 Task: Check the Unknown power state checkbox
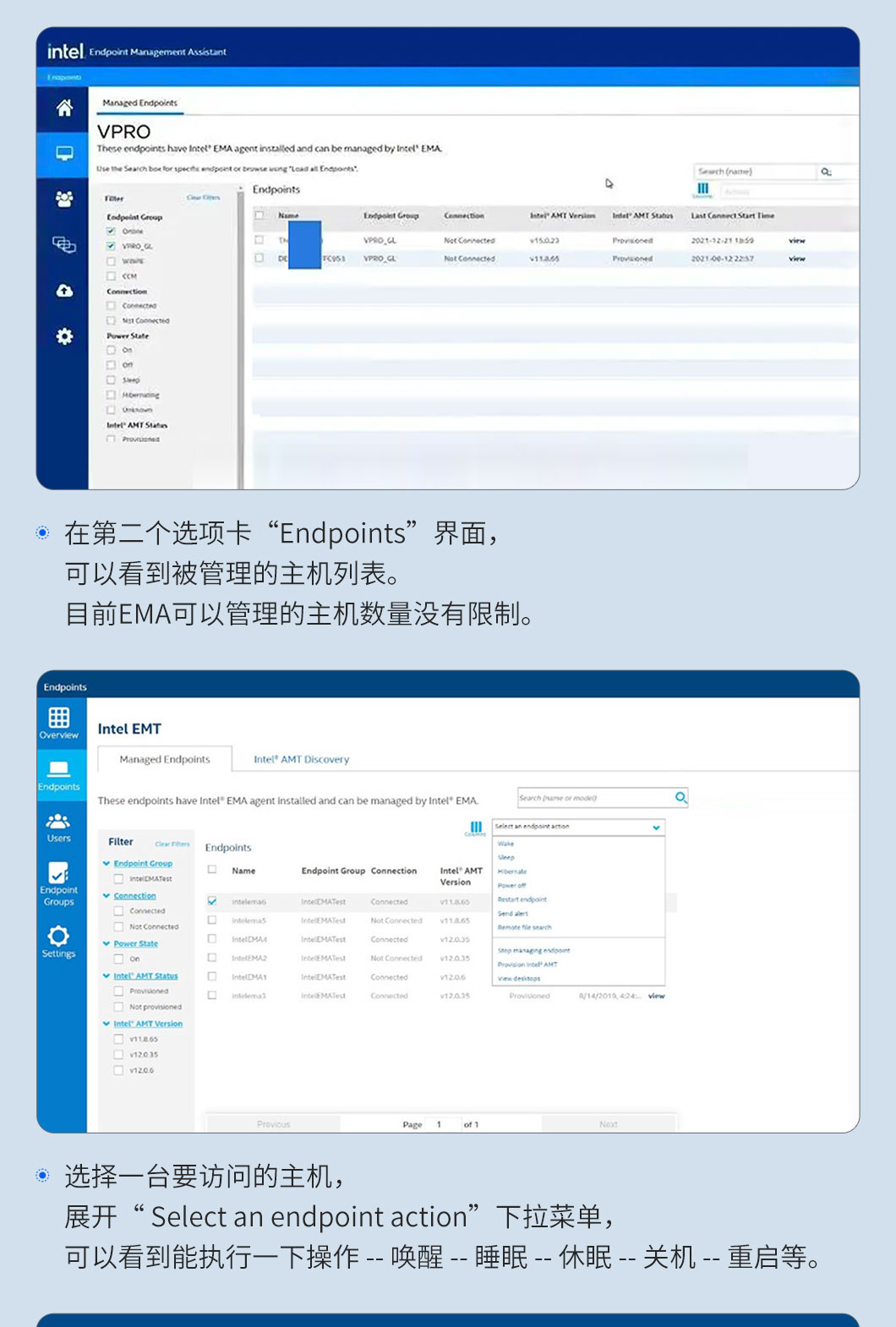111,409
